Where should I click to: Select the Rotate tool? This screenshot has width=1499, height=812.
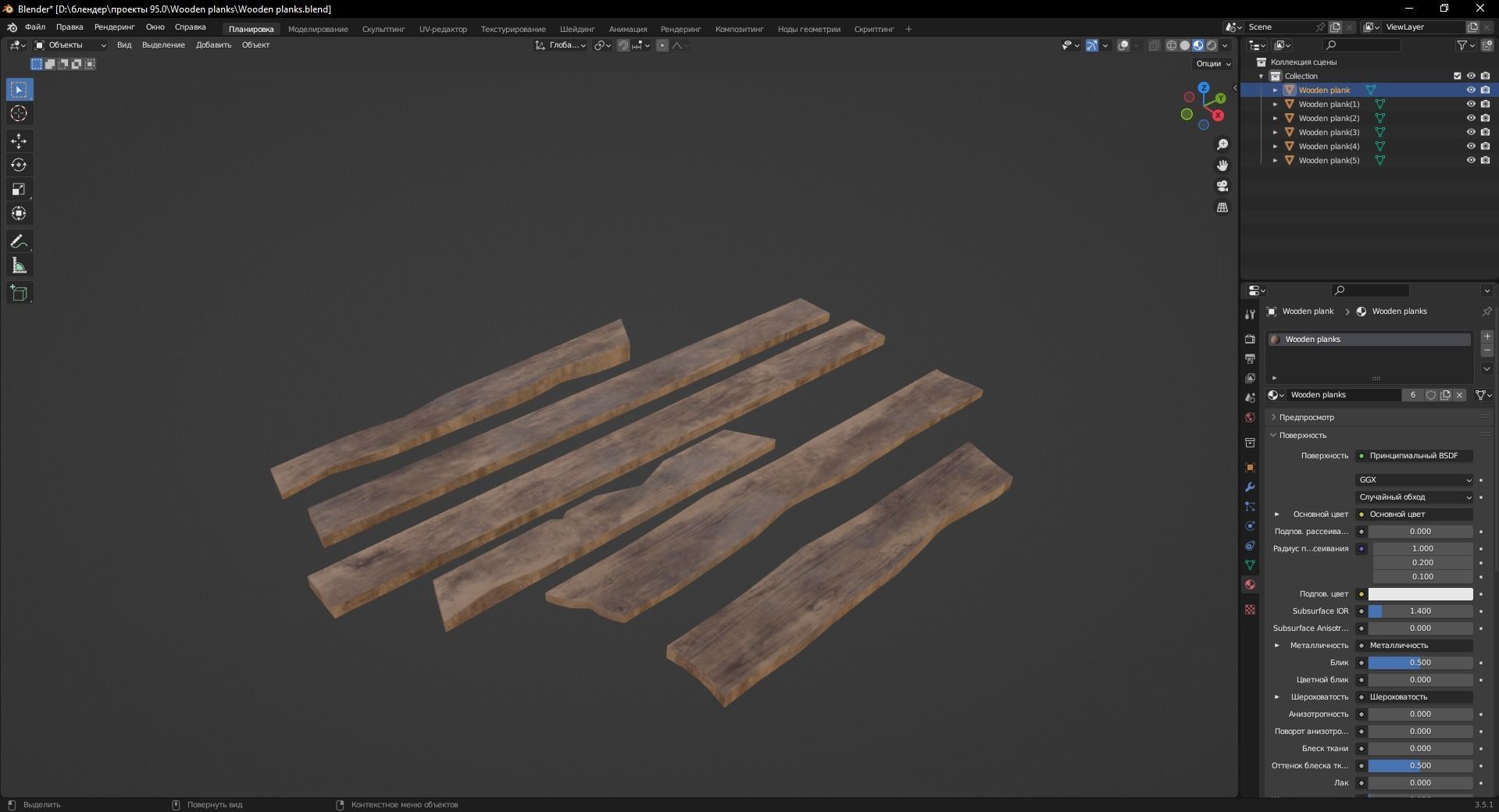19,165
